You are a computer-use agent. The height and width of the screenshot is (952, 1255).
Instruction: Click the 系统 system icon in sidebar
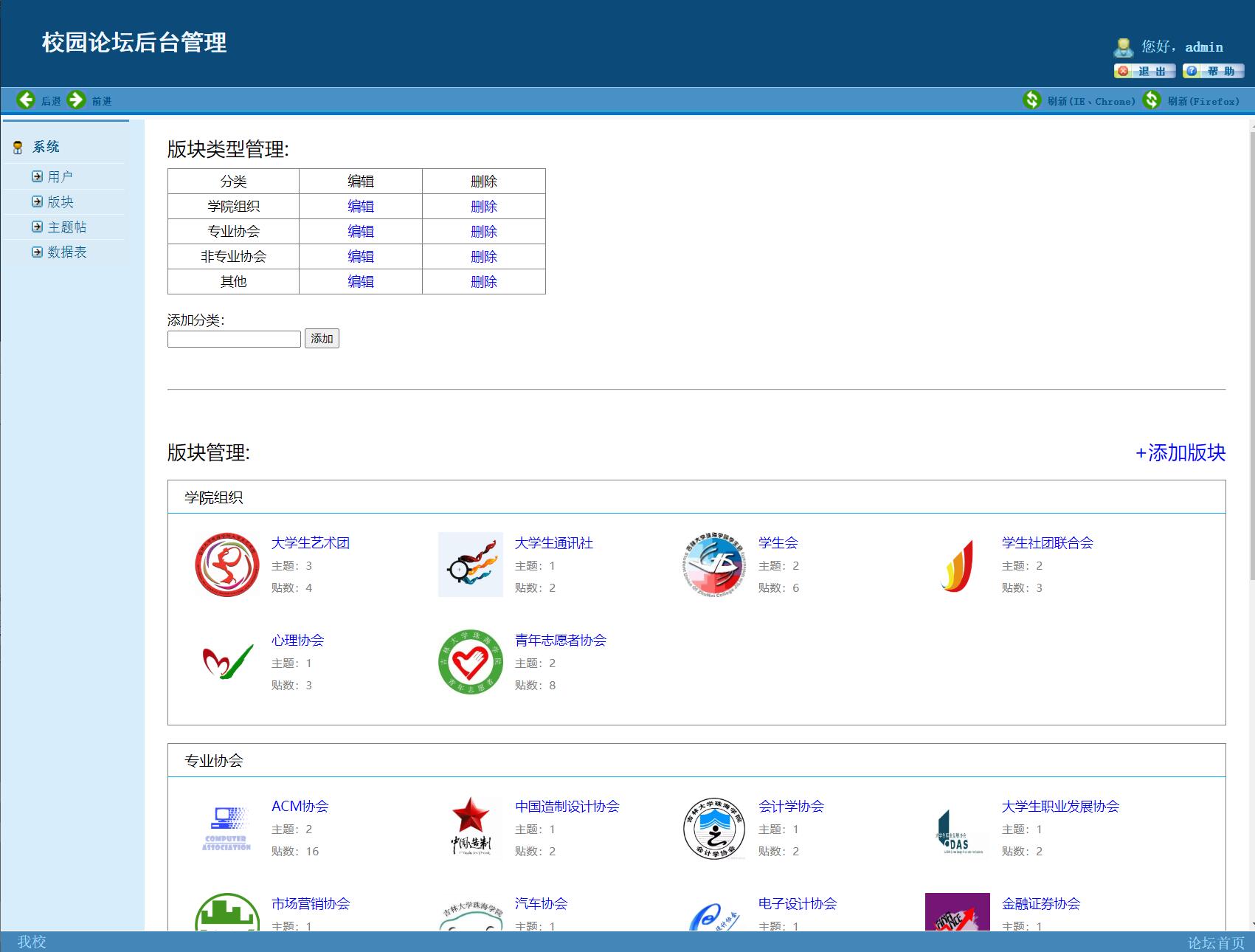point(17,147)
